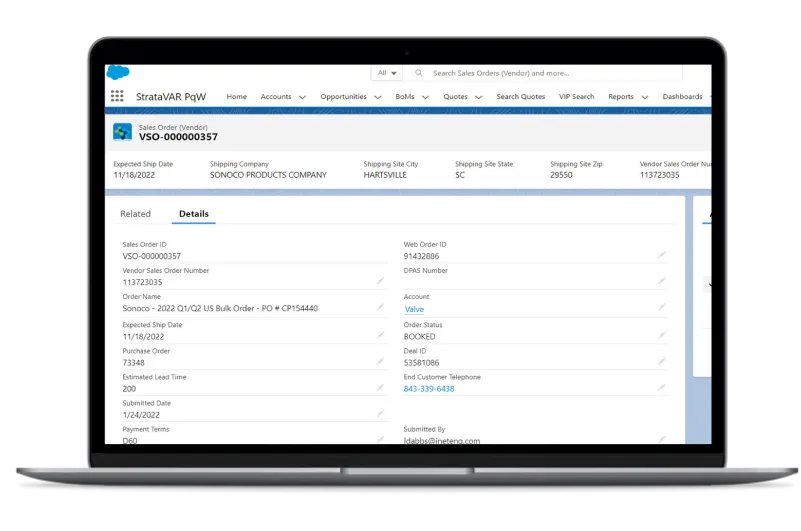Image resolution: width=801 pixels, height=531 pixels.
Task: Edit Estimated Lead Time pencil icon
Action: [x=381, y=387]
